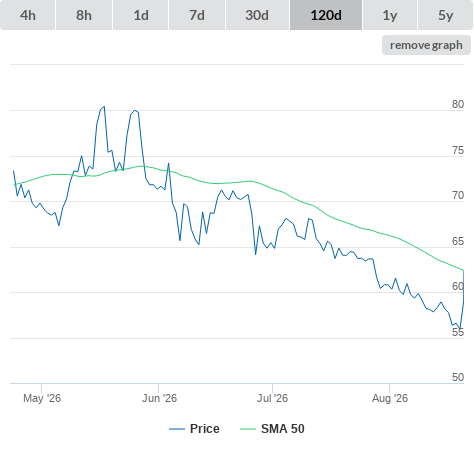Switch to the 8h time range
474x455 pixels.
[x=84, y=15]
